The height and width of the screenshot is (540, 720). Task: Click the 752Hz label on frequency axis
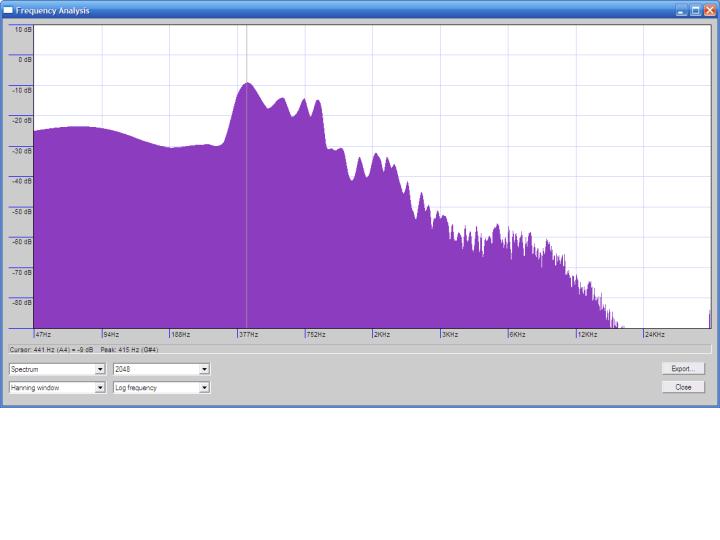pyautogui.click(x=316, y=334)
